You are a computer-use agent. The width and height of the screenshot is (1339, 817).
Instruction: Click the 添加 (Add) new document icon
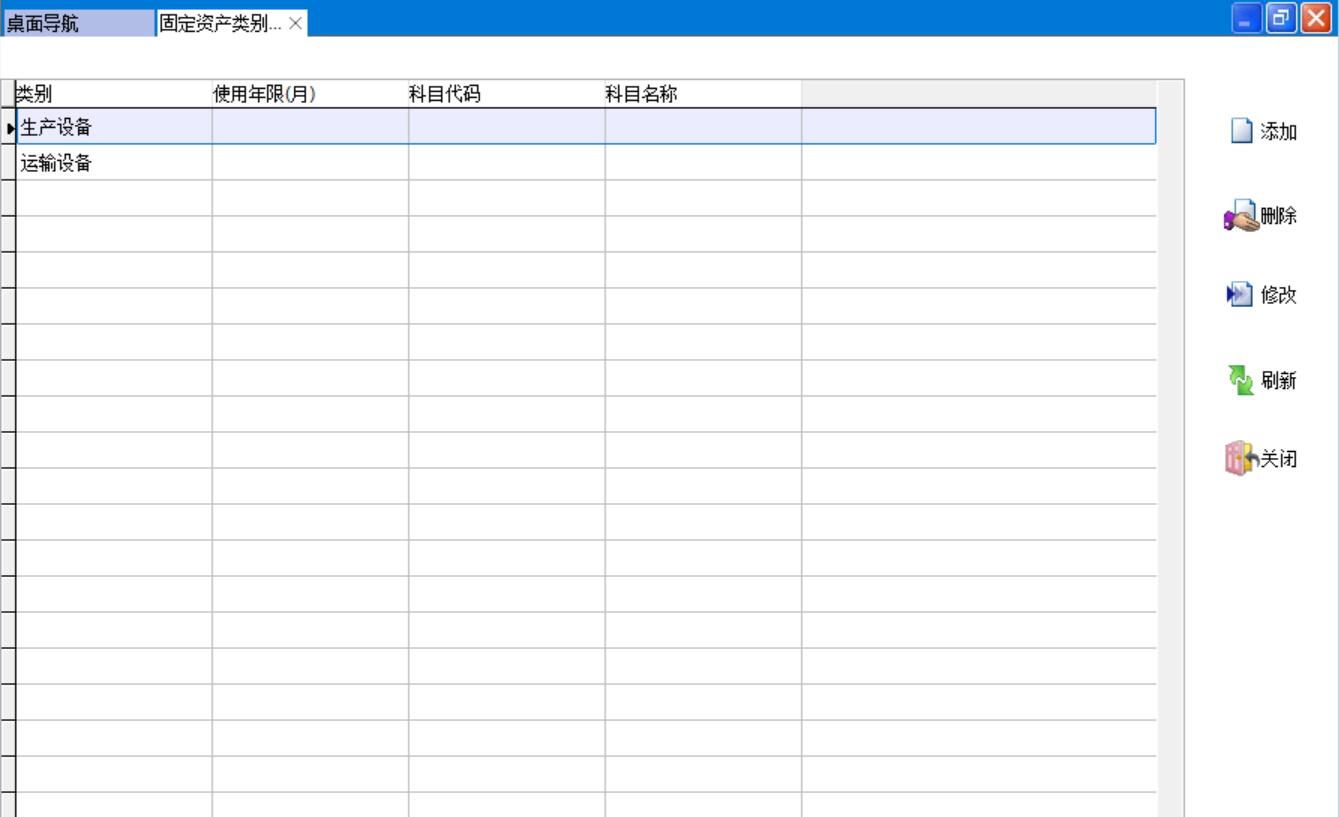coord(1241,131)
